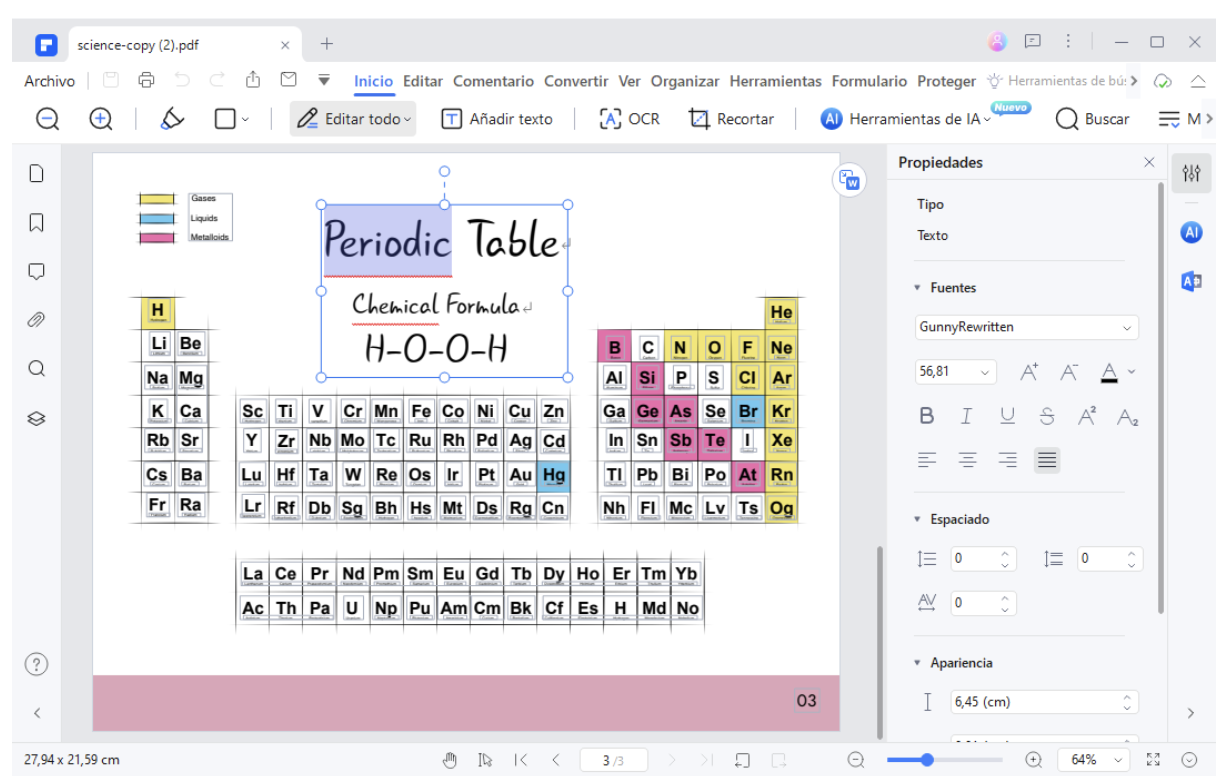Switch to the Comentario tab
Viewport: 1230px width, 776px height.
coord(493,81)
